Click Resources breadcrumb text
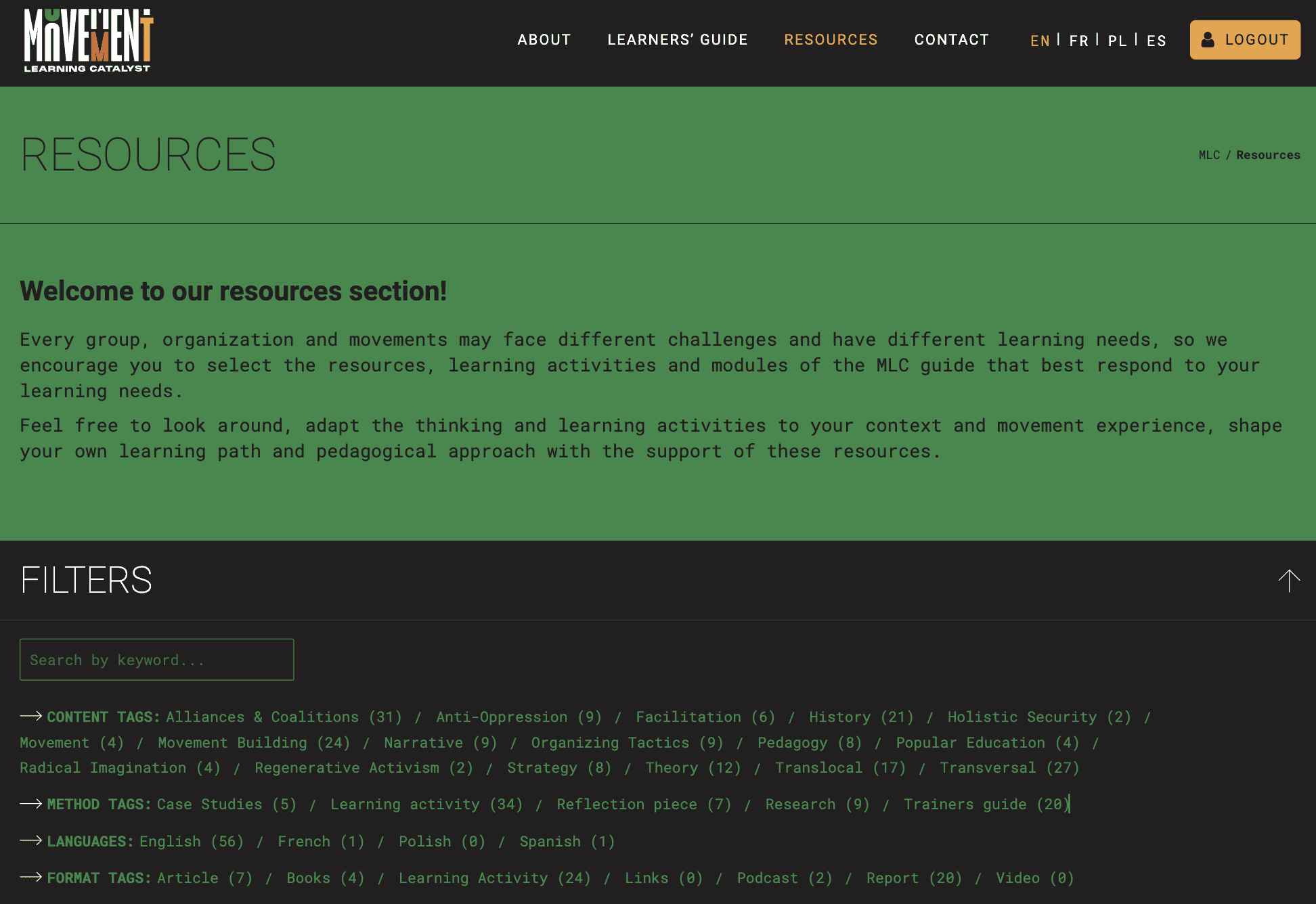The height and width of the screenshot is (904, 1316). (1268, 155)
